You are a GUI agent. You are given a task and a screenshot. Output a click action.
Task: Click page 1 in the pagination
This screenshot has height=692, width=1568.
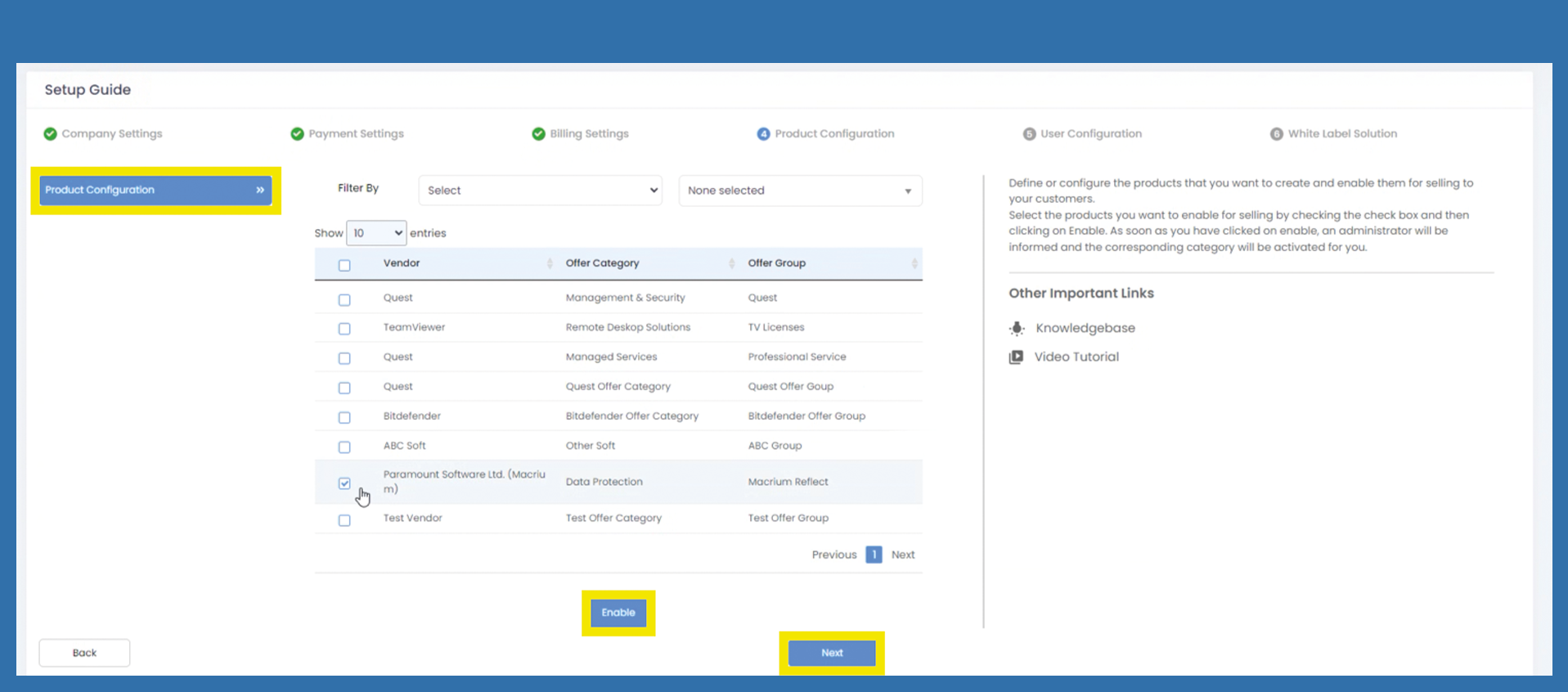(874, 555)
